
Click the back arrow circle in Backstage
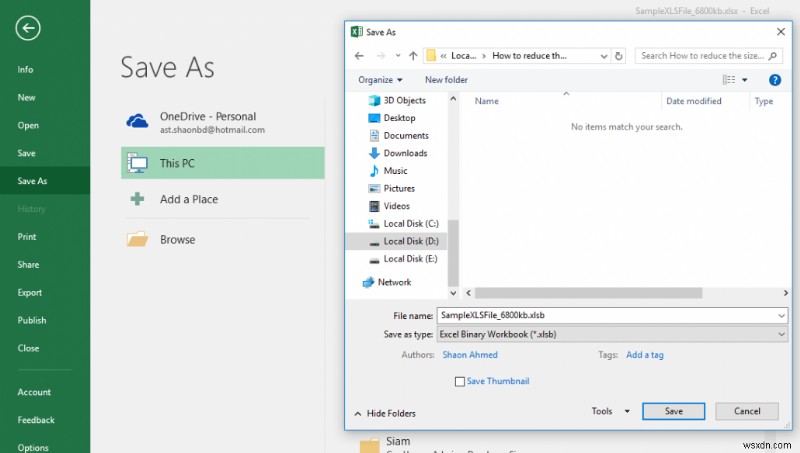coord(28,28)
